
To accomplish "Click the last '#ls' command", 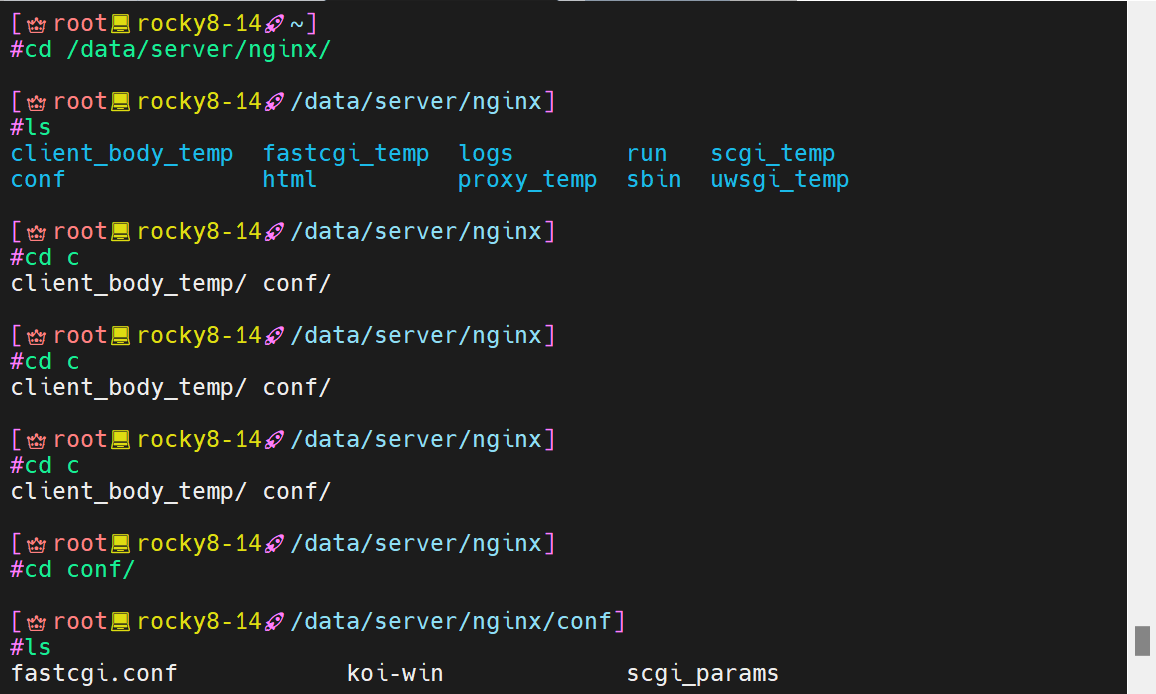I will (30, 648).
